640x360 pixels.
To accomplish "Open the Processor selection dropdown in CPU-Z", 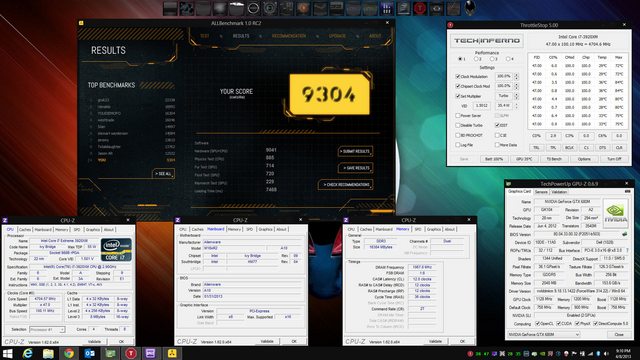I will pos(47,329).
